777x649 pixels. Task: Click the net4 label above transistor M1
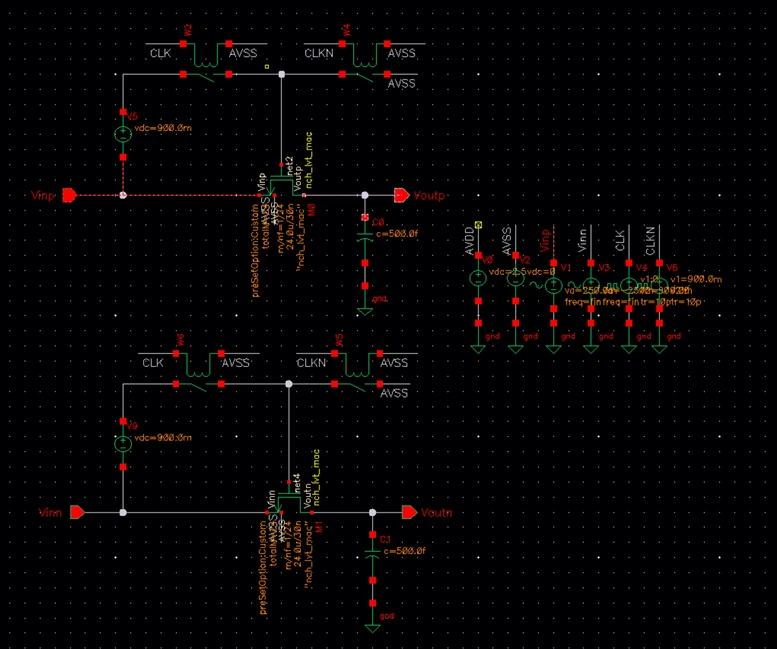[297, 483]
